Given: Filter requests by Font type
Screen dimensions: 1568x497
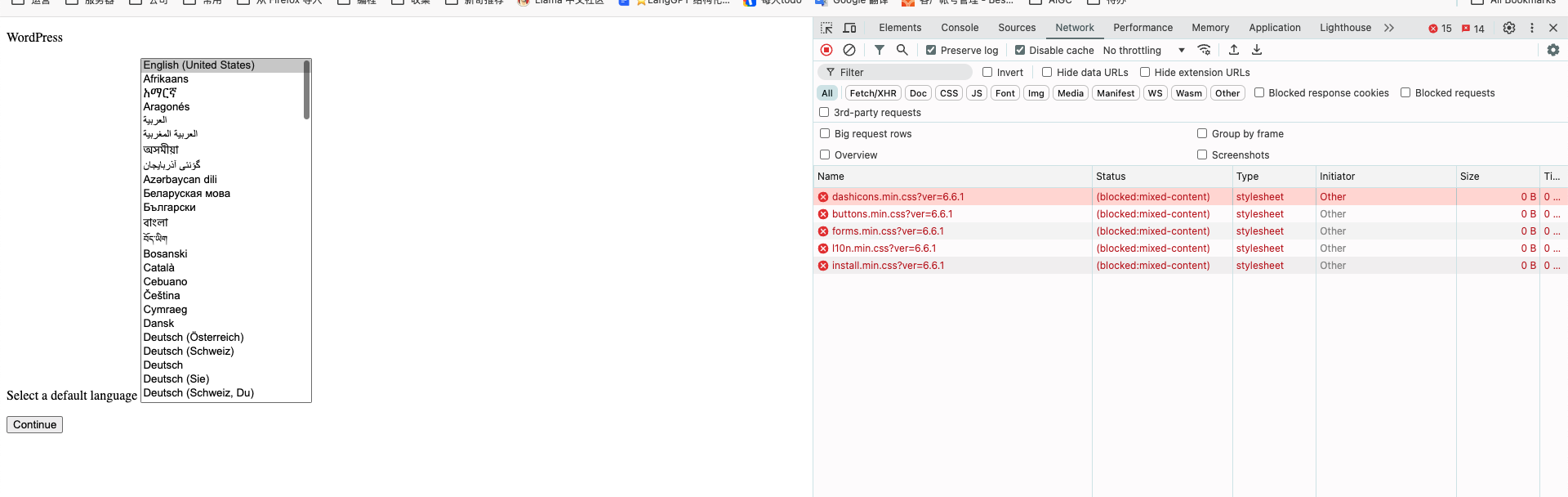Looking at the screenshot, I should (1005, 93).
